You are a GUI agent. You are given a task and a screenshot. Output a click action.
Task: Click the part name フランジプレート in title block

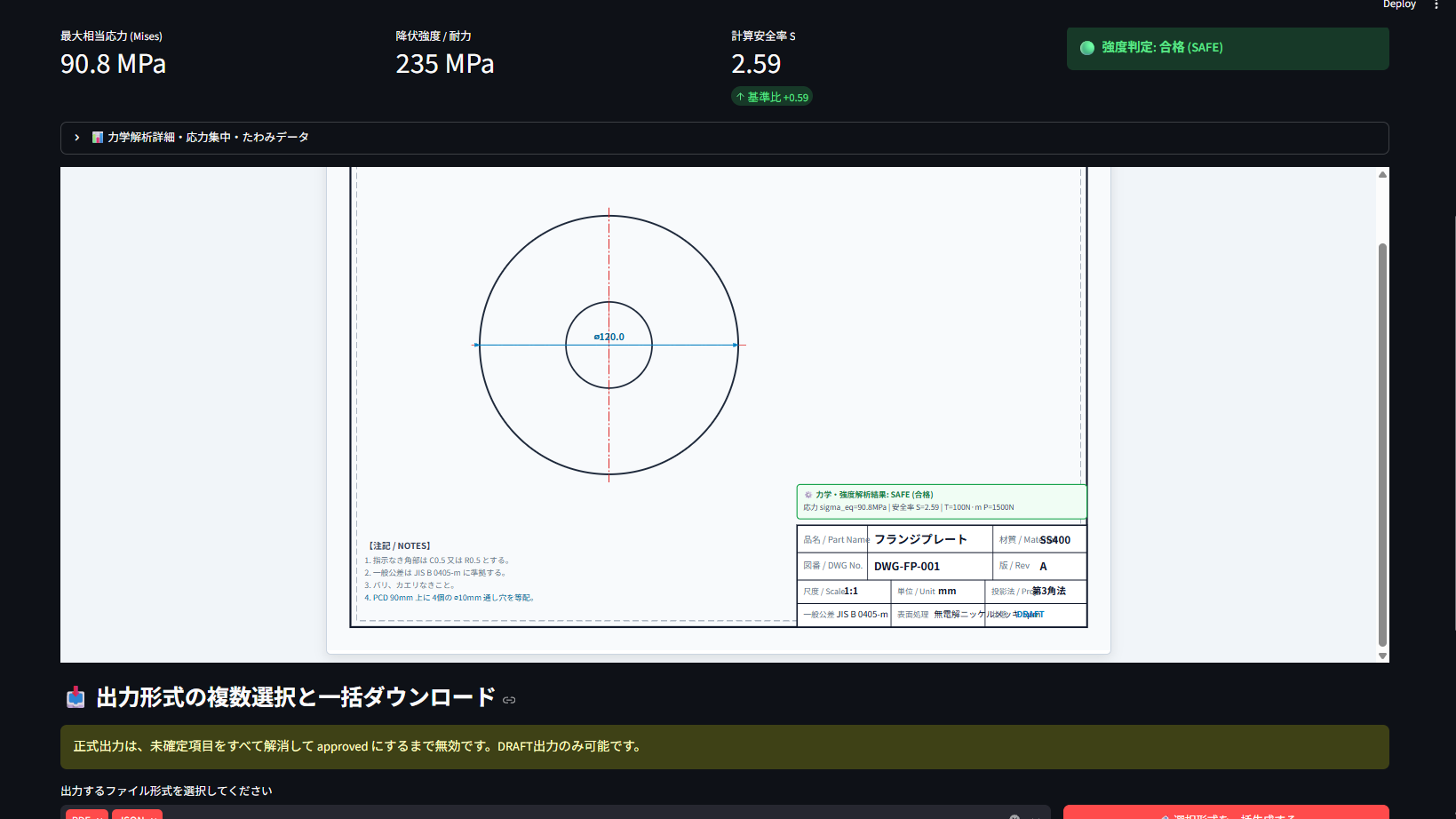920,539
